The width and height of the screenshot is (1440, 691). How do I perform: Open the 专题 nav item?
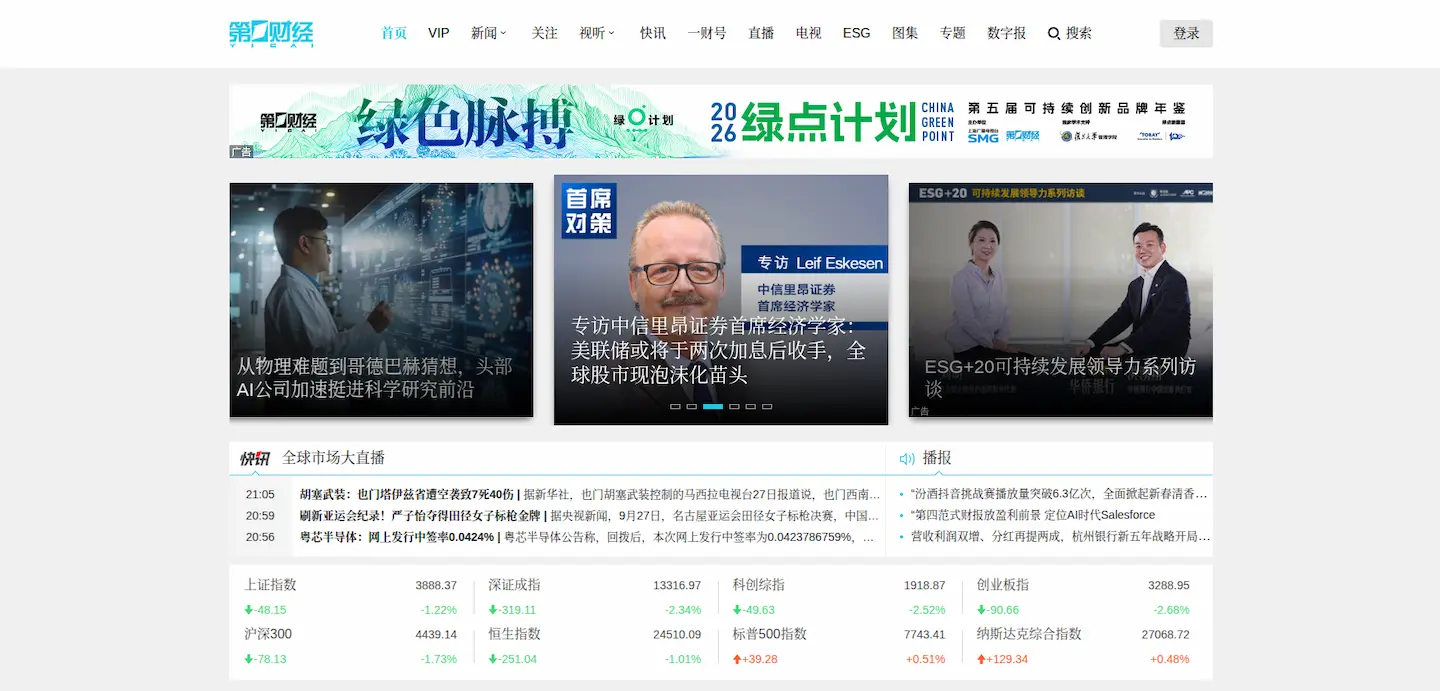pyautogui.click(x=953, y=33)
